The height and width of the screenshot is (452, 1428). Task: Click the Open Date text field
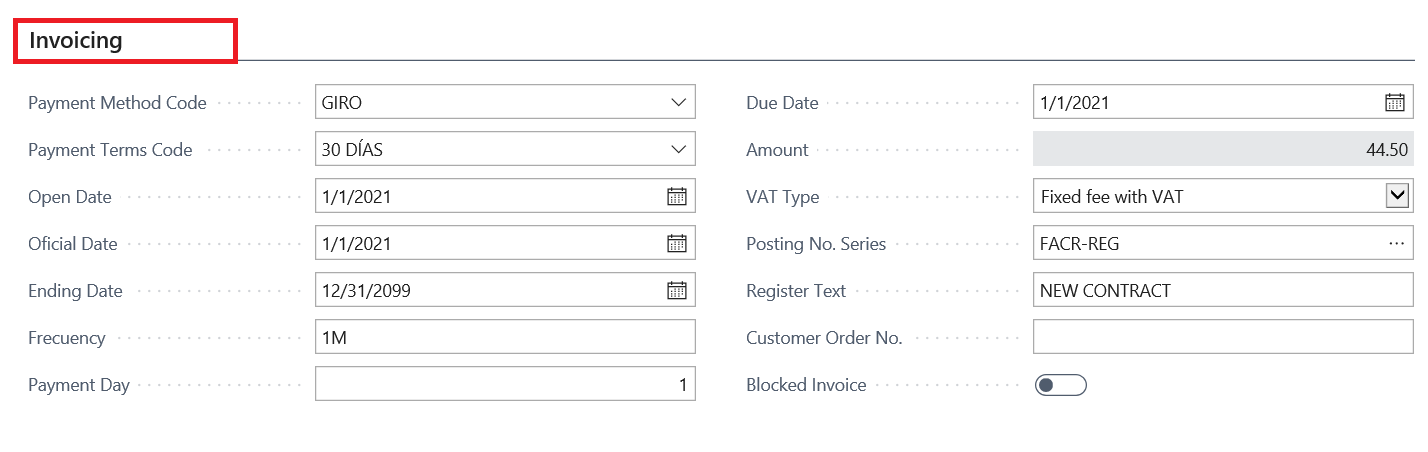(x=485, y=197)
